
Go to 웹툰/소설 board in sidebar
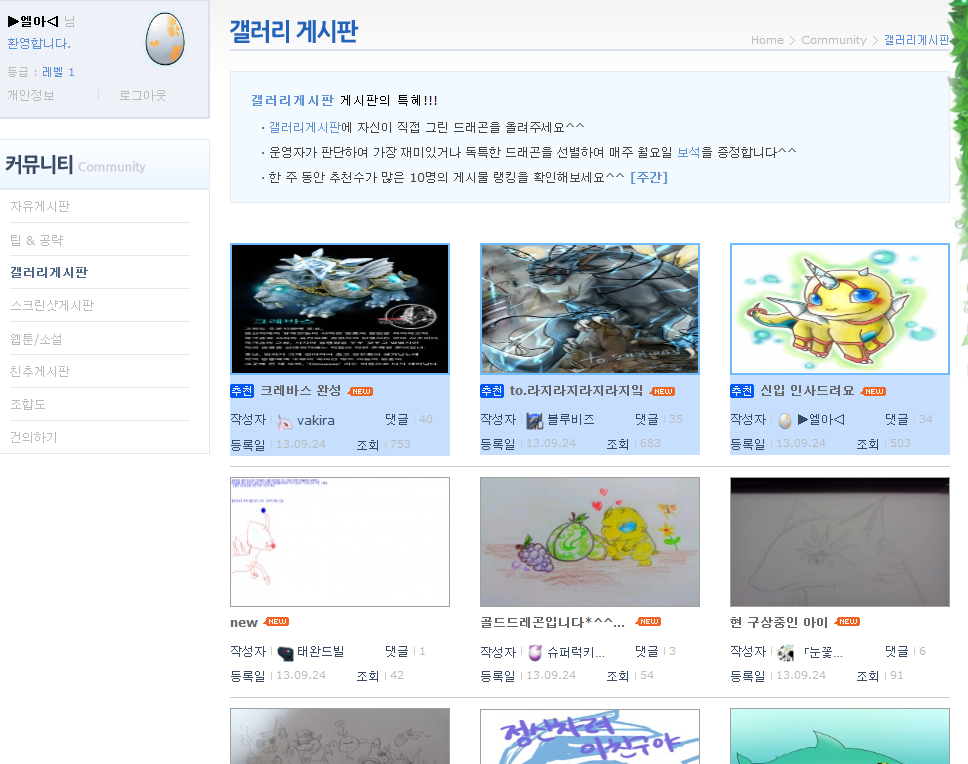point(36,338)
